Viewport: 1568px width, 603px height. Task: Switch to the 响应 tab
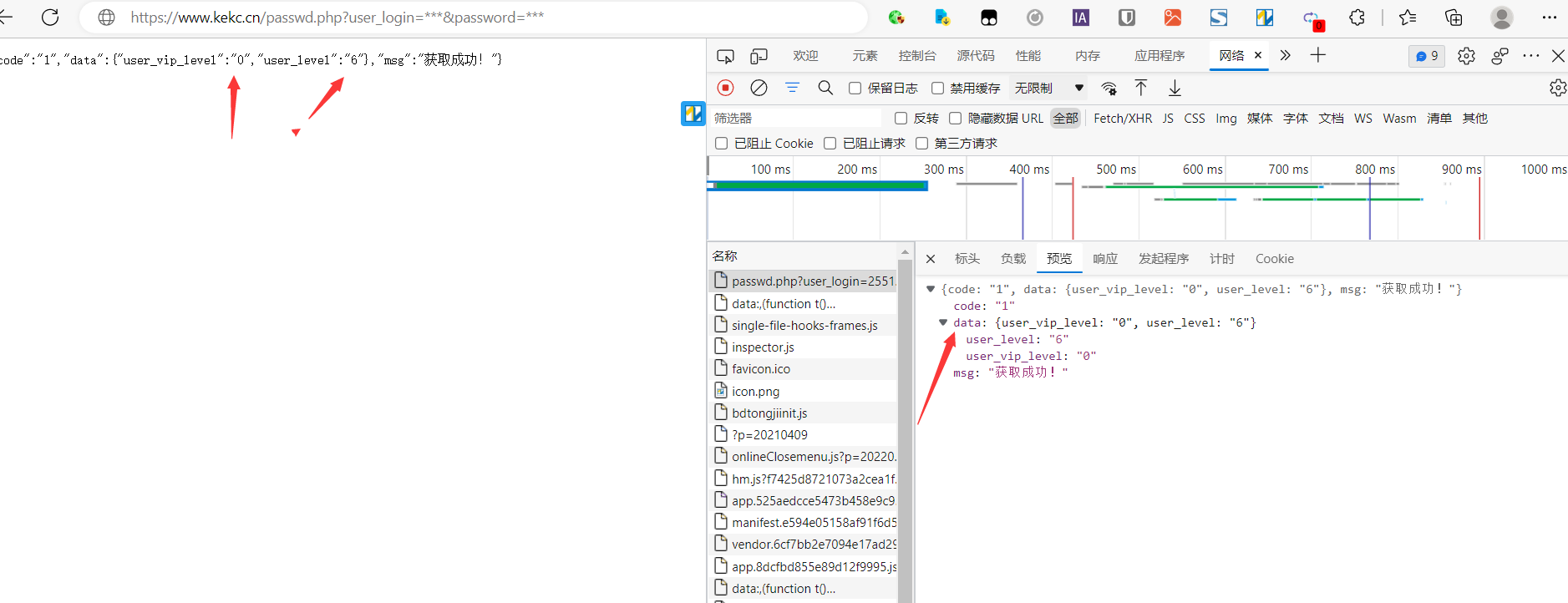pos(1104,259)
